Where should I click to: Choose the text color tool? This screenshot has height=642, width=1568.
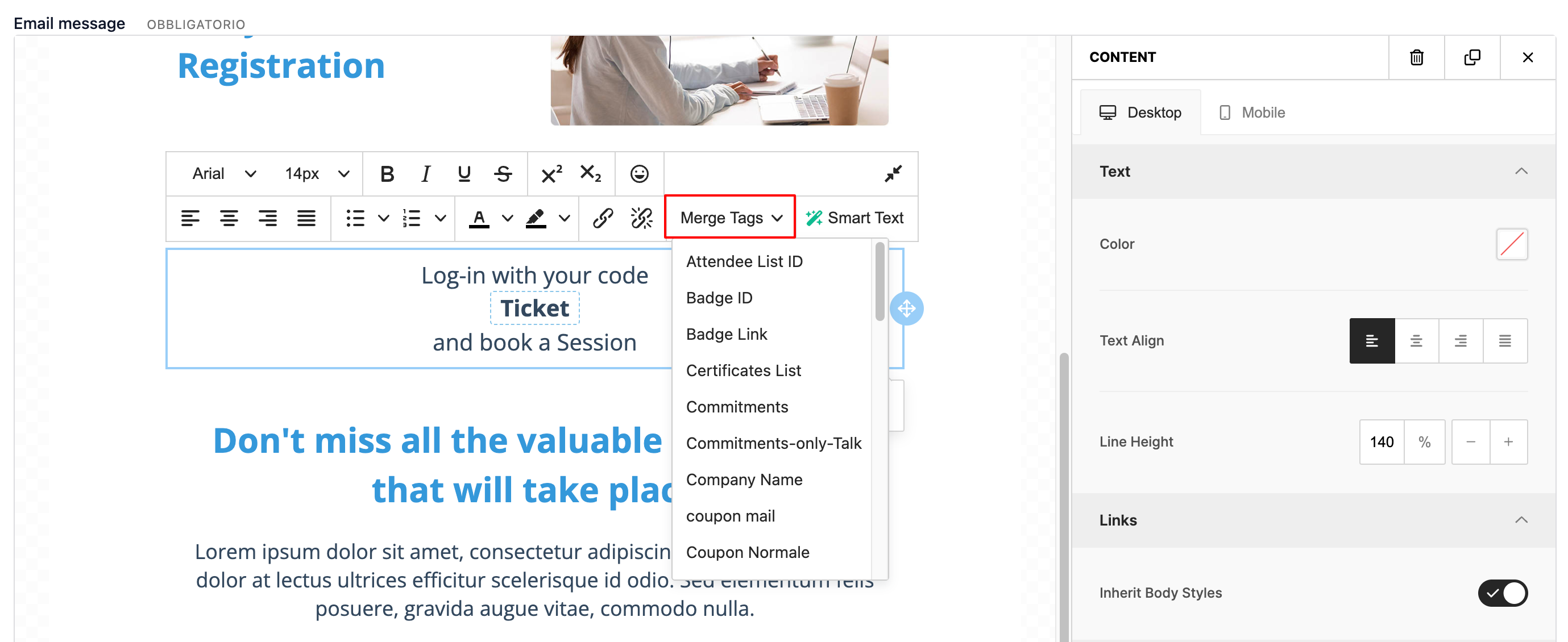(479, 218)
